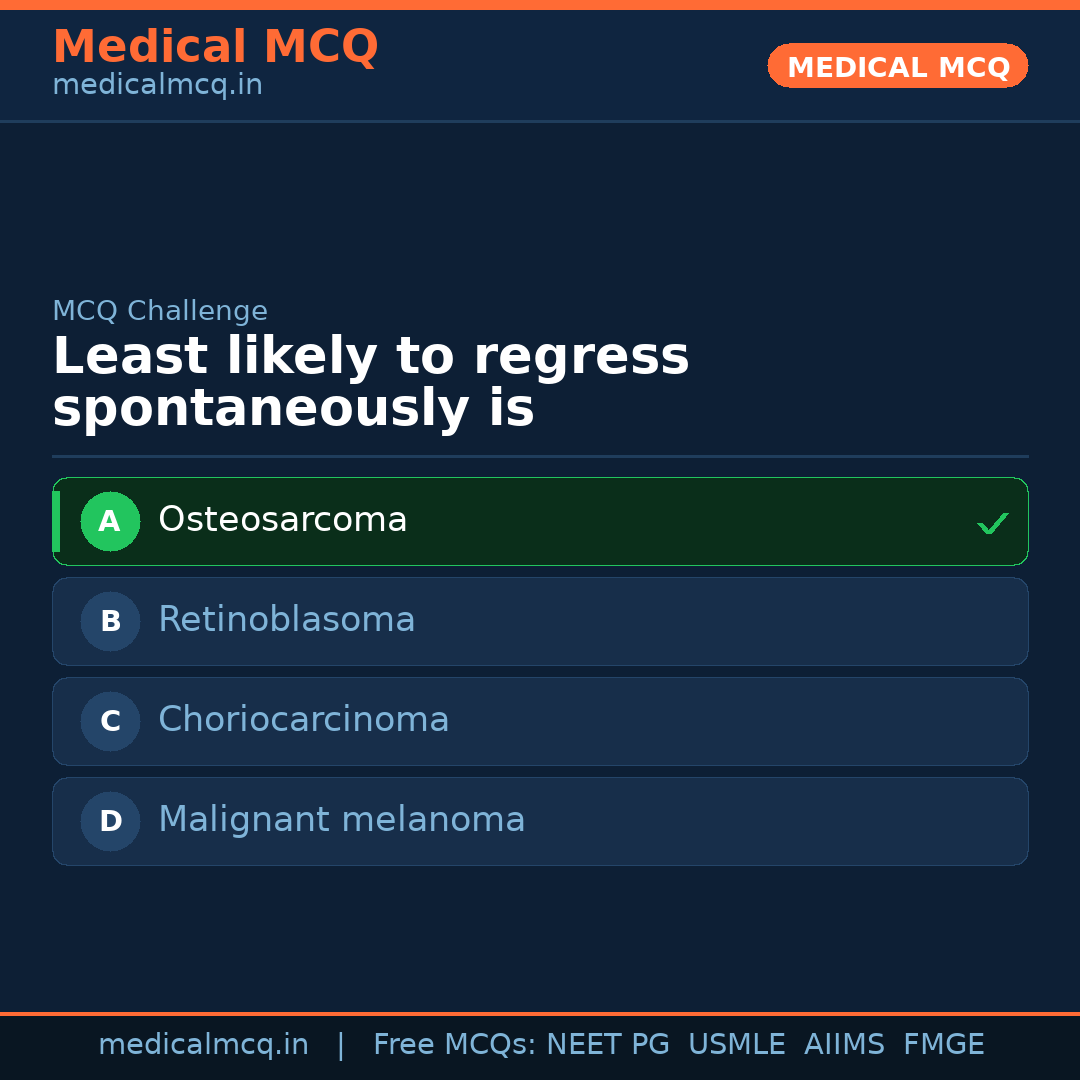Click the Medical MCQ logo text
Screen dimensions: 1080x1080
215,46
